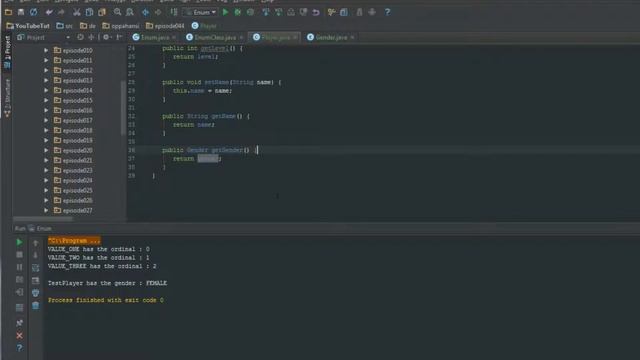Screen dimensions: 640x360
Task: Expand the episode010 folder
Action: tap(46, 50)
